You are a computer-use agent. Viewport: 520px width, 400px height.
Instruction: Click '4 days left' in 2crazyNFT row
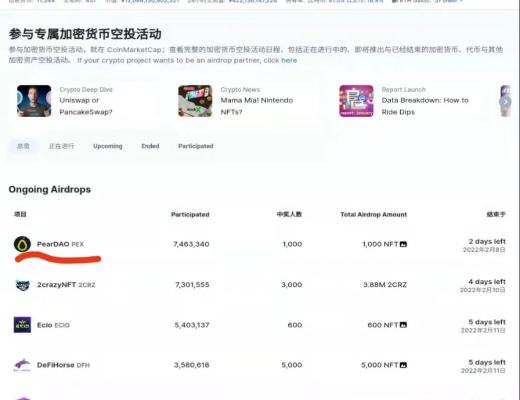point(487,282)
